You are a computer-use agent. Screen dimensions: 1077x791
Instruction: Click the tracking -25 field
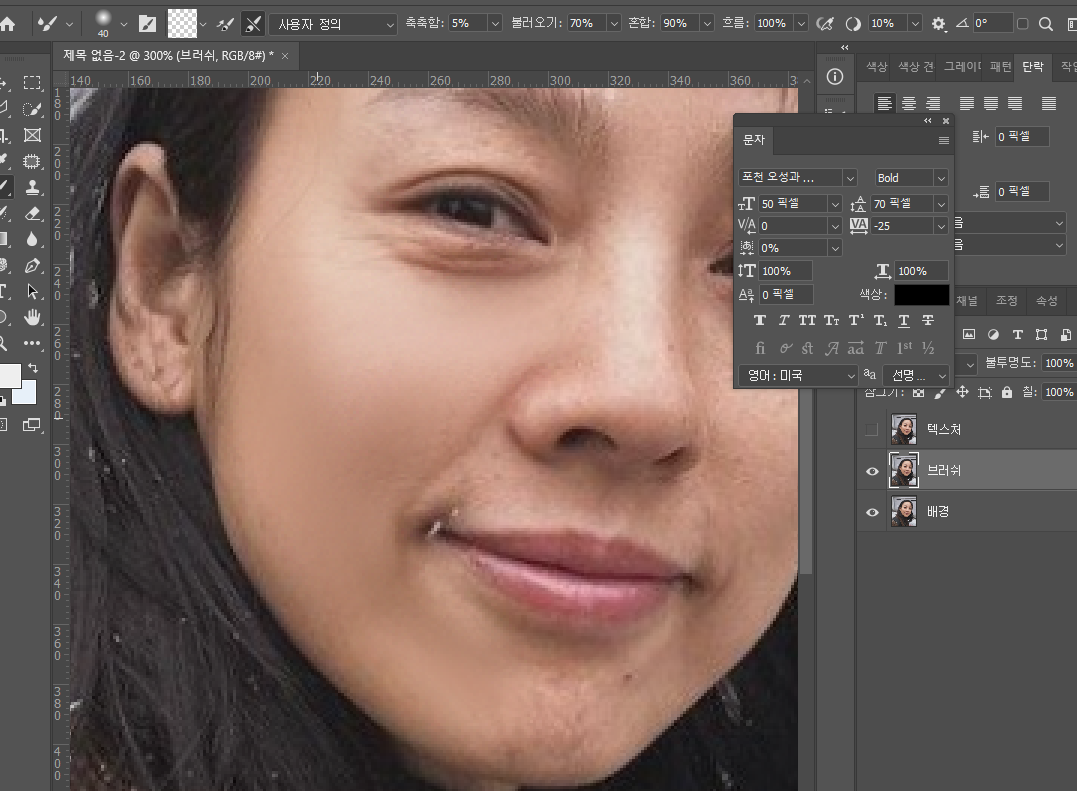pos(902,226)
